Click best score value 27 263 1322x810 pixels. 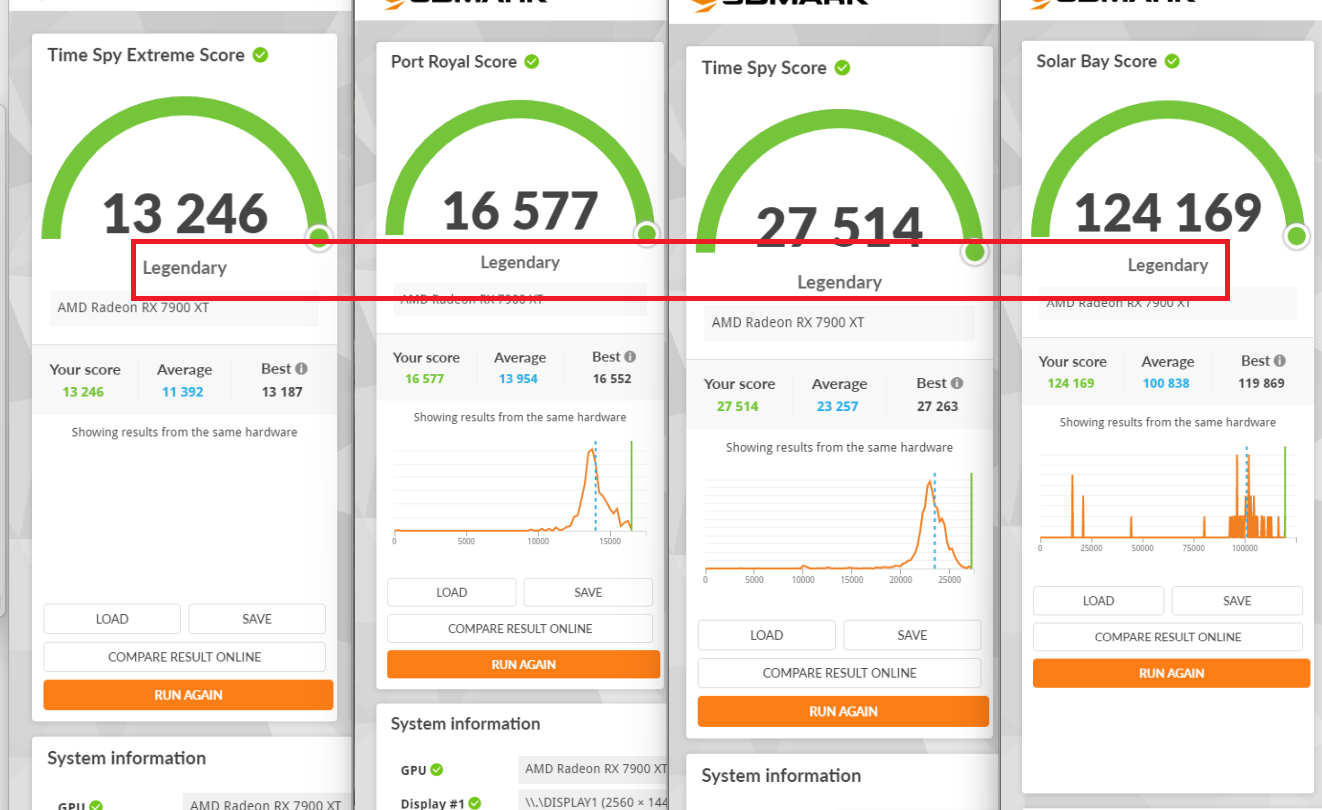(938, 407)
